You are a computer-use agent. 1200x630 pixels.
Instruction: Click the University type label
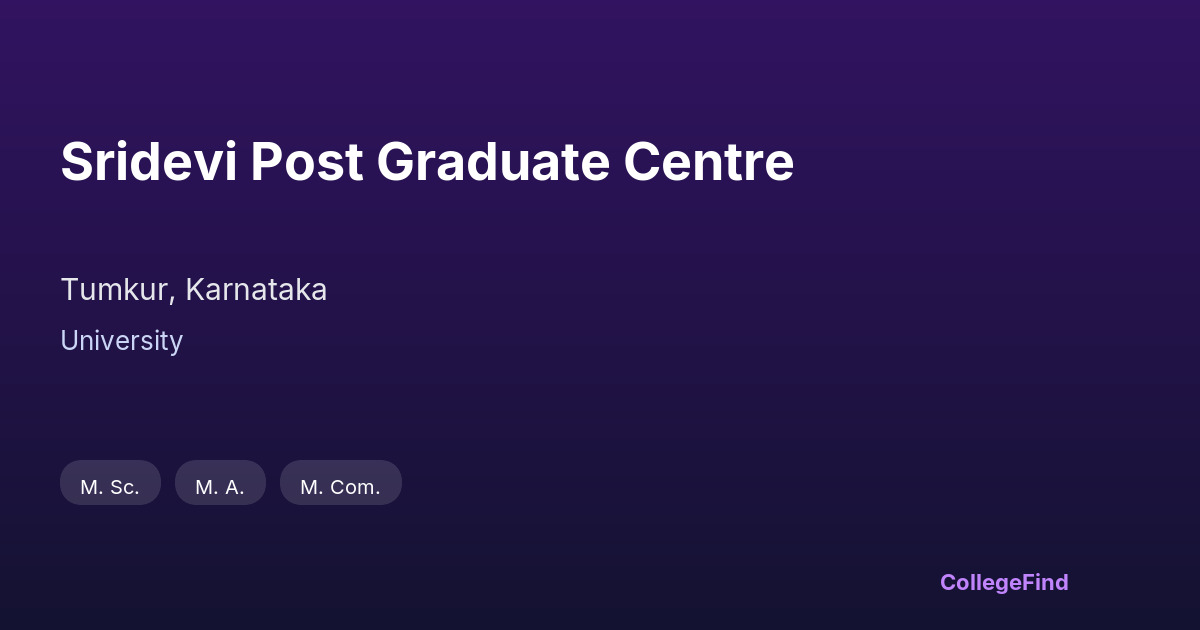(121, 341)
